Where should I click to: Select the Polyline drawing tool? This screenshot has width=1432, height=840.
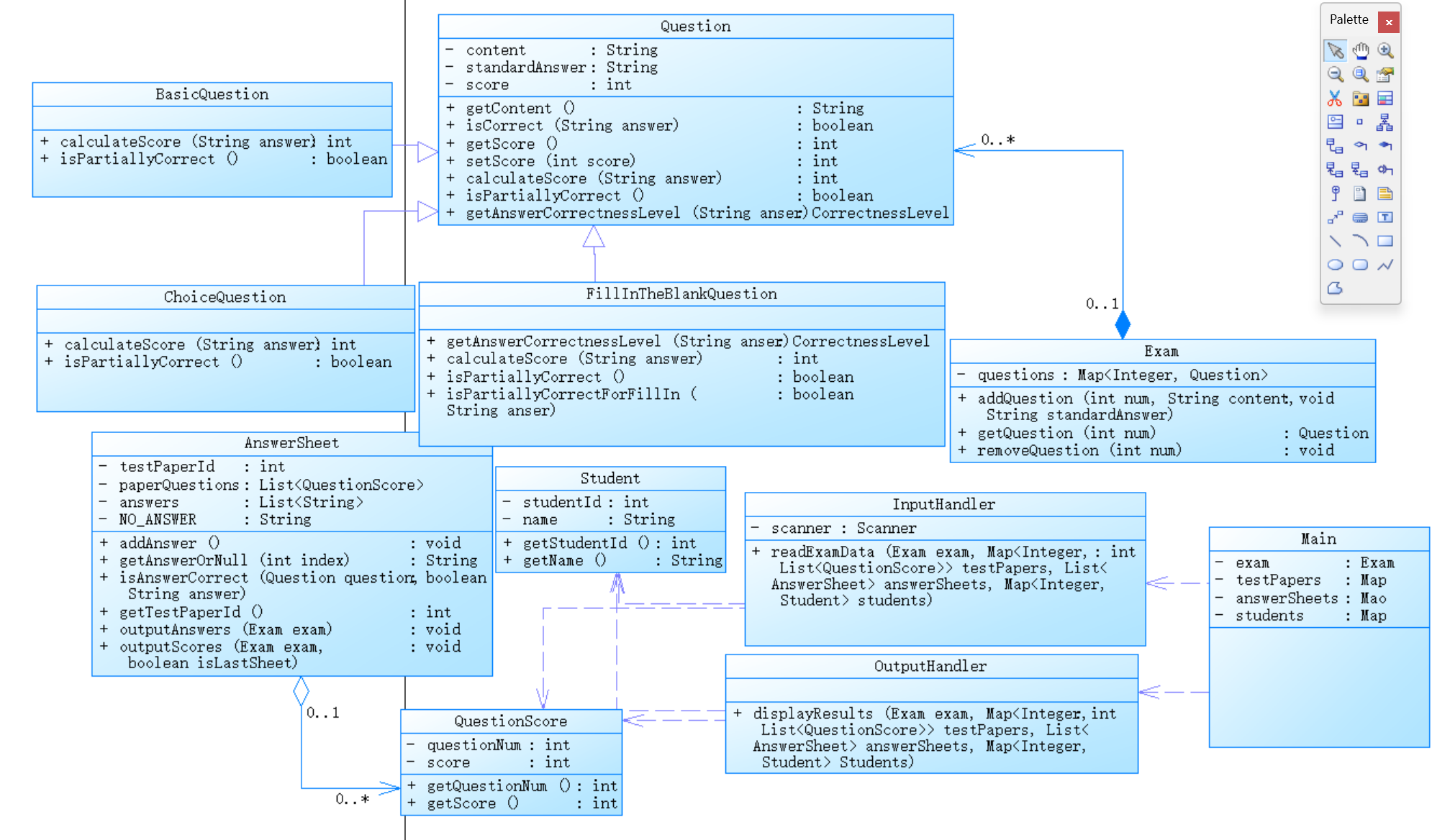(1385, 265)
